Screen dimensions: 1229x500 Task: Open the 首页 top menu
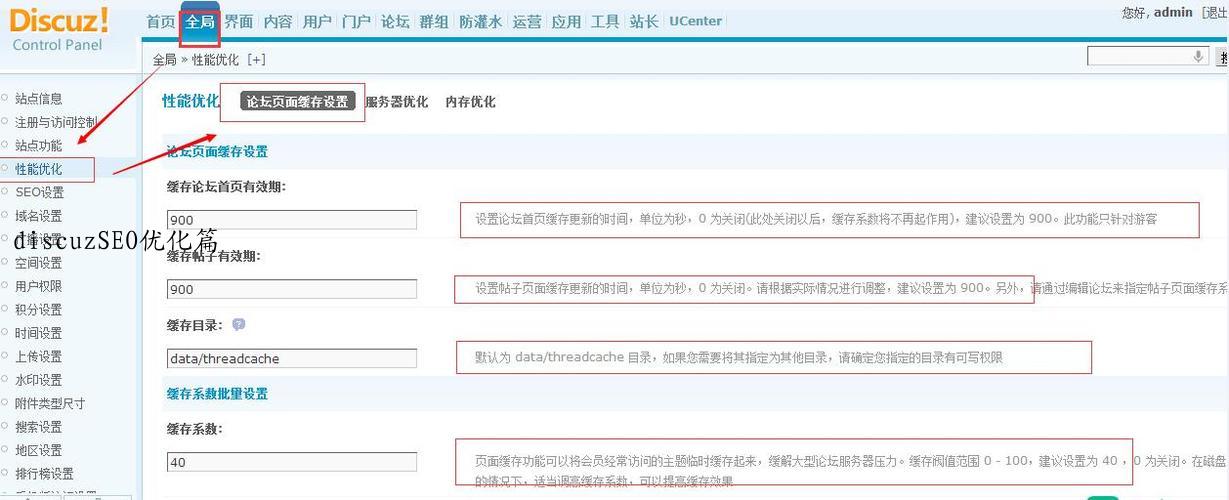[161, 21]
